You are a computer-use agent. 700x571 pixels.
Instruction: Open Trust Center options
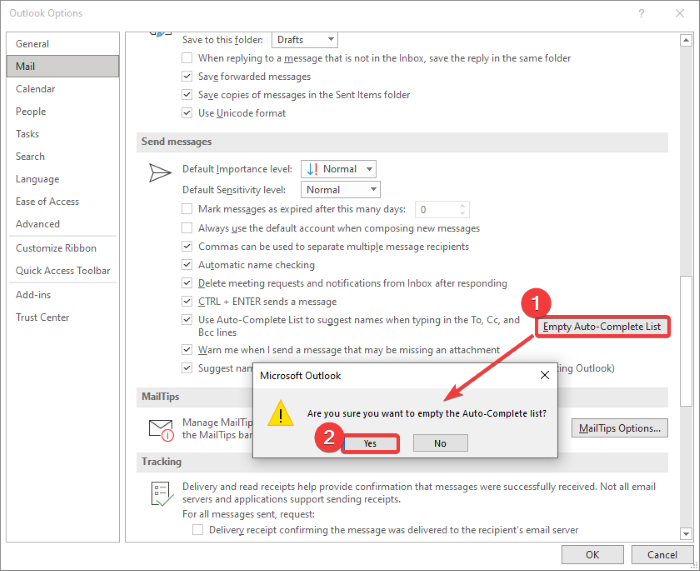(63, 317)
